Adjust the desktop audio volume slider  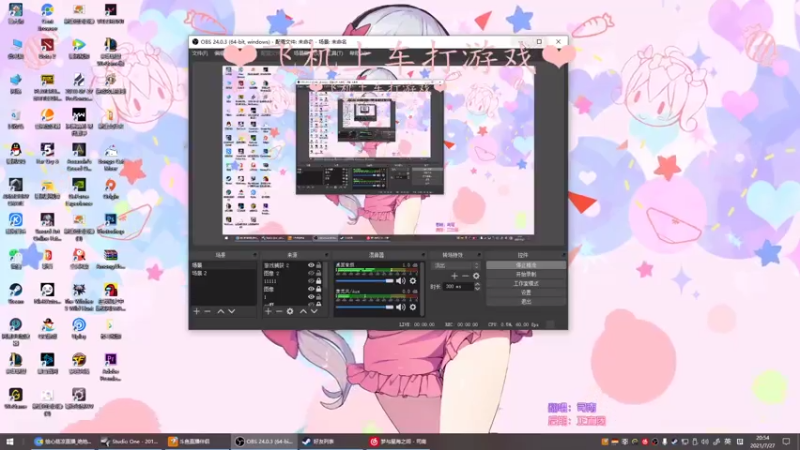pos(365,281)
